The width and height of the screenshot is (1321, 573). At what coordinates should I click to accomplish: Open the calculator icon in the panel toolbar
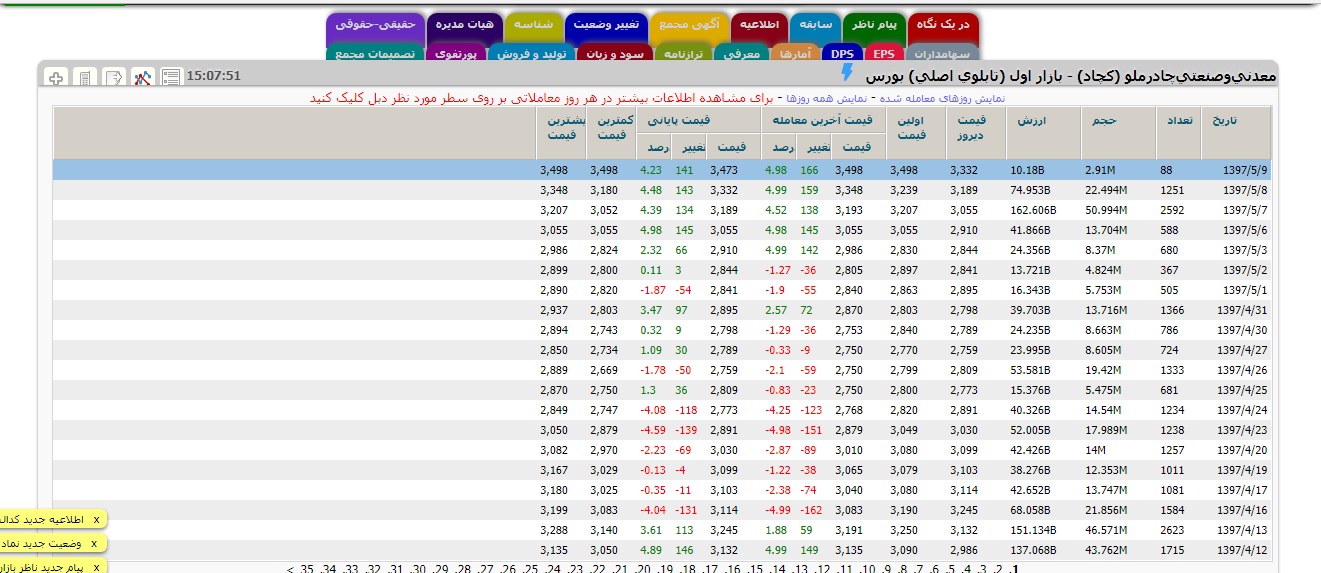coord(86,77)
